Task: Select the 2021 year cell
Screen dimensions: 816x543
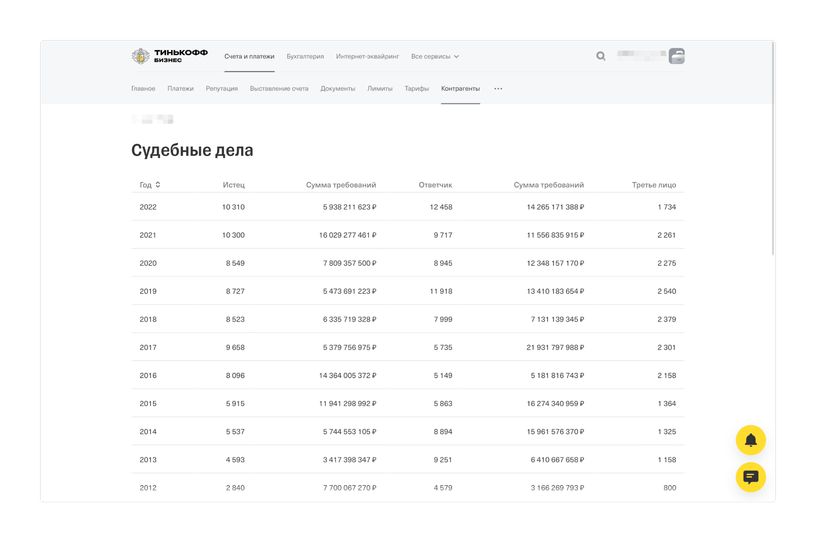Action: (x=148, y=235)
